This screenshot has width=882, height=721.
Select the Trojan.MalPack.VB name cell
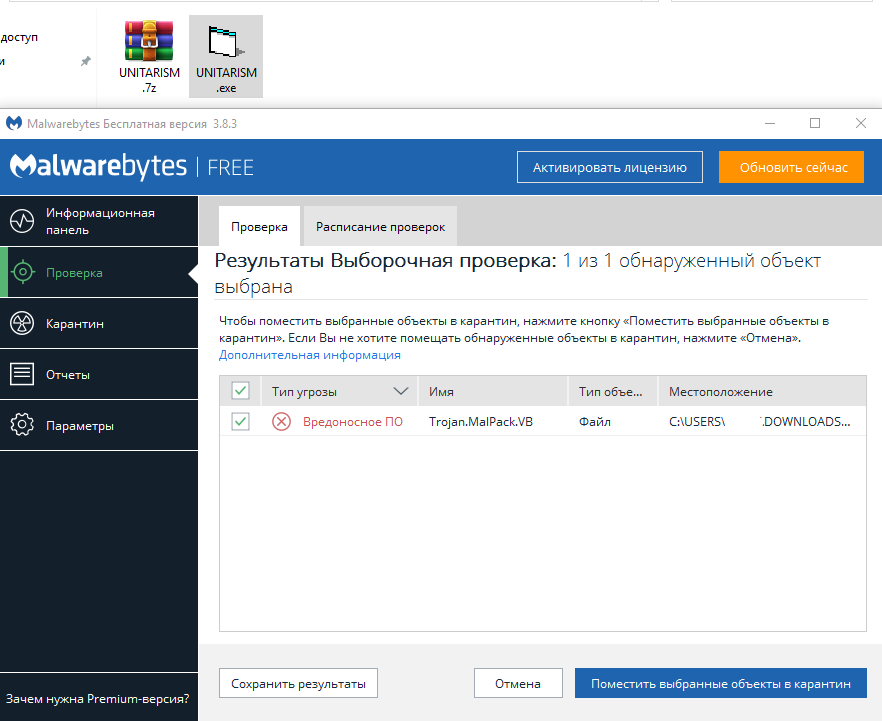(x=481, y=421)
